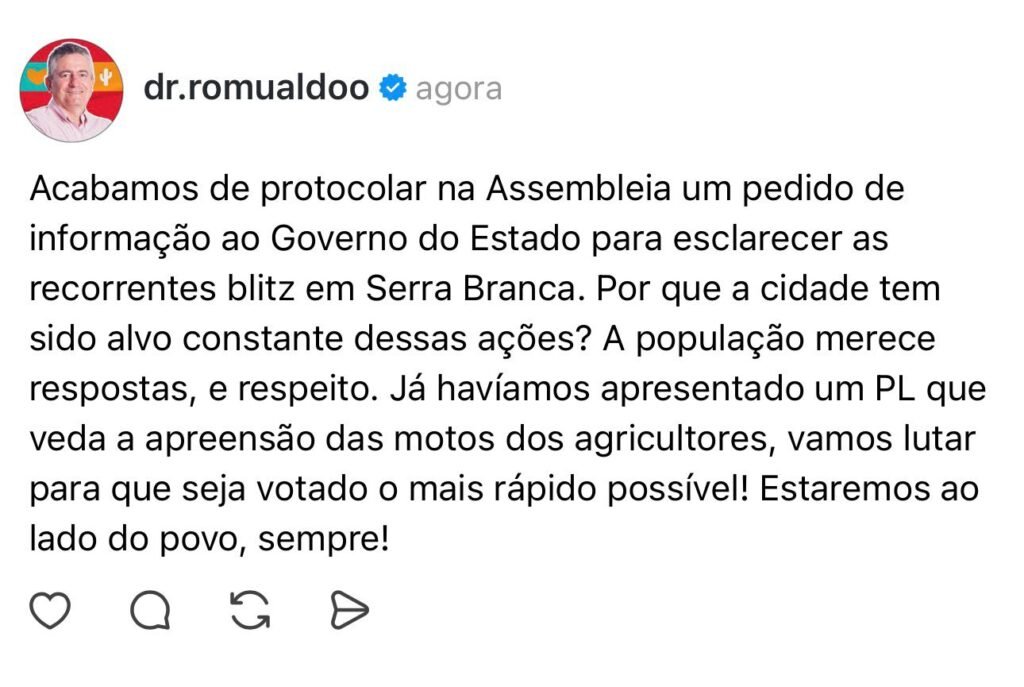Repost using the circular arrows icon
Image resolution: width=1024 pixels, height=687 pixels.
[250, 611]
